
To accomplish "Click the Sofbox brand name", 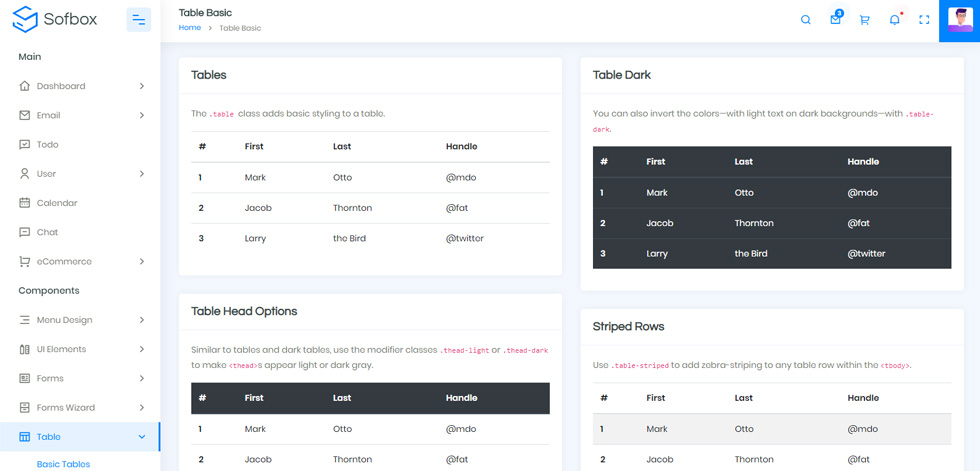I will 71,19.
